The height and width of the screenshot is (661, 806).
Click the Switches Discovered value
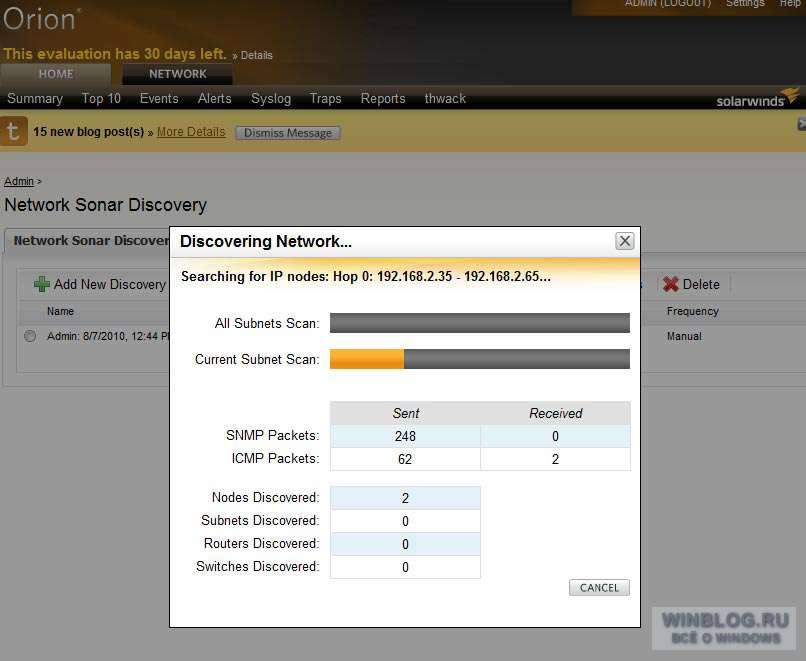coord(405,567)
